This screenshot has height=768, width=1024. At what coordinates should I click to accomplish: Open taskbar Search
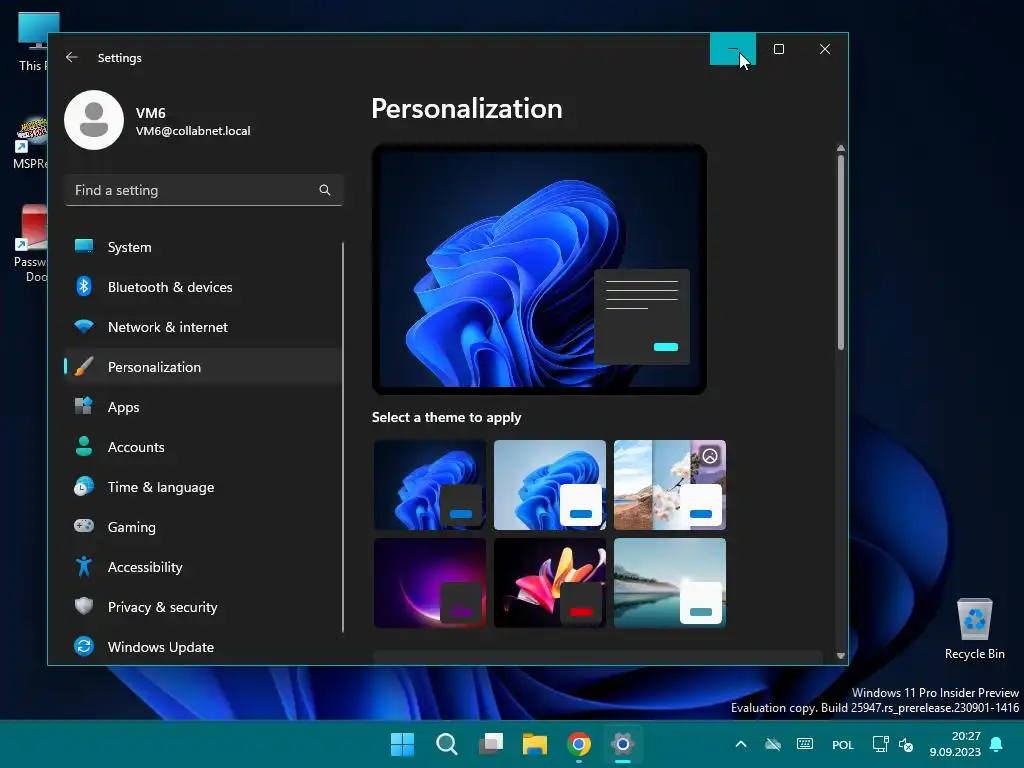447,744
